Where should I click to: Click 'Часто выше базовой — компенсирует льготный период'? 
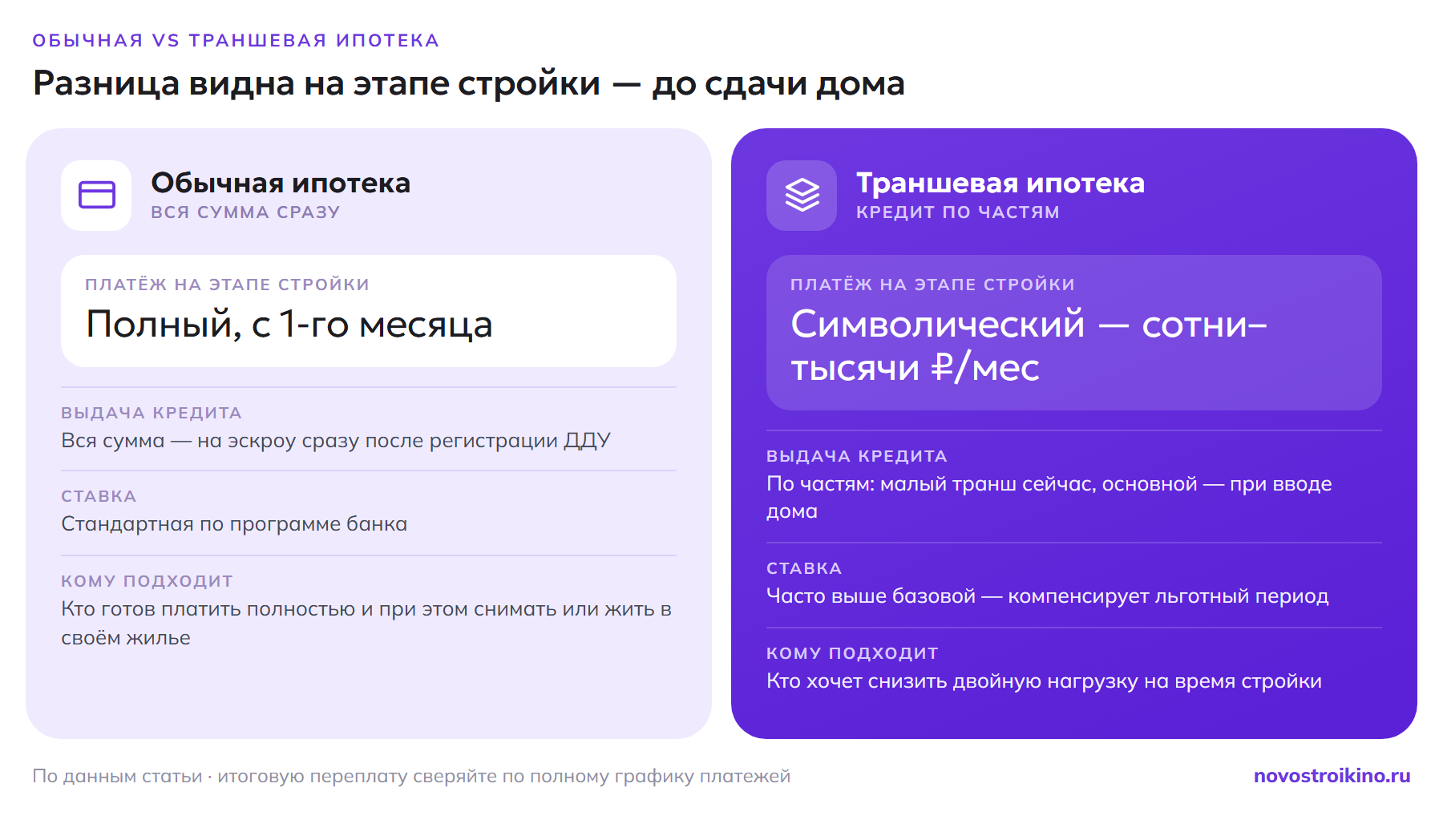click(1048, 596)
